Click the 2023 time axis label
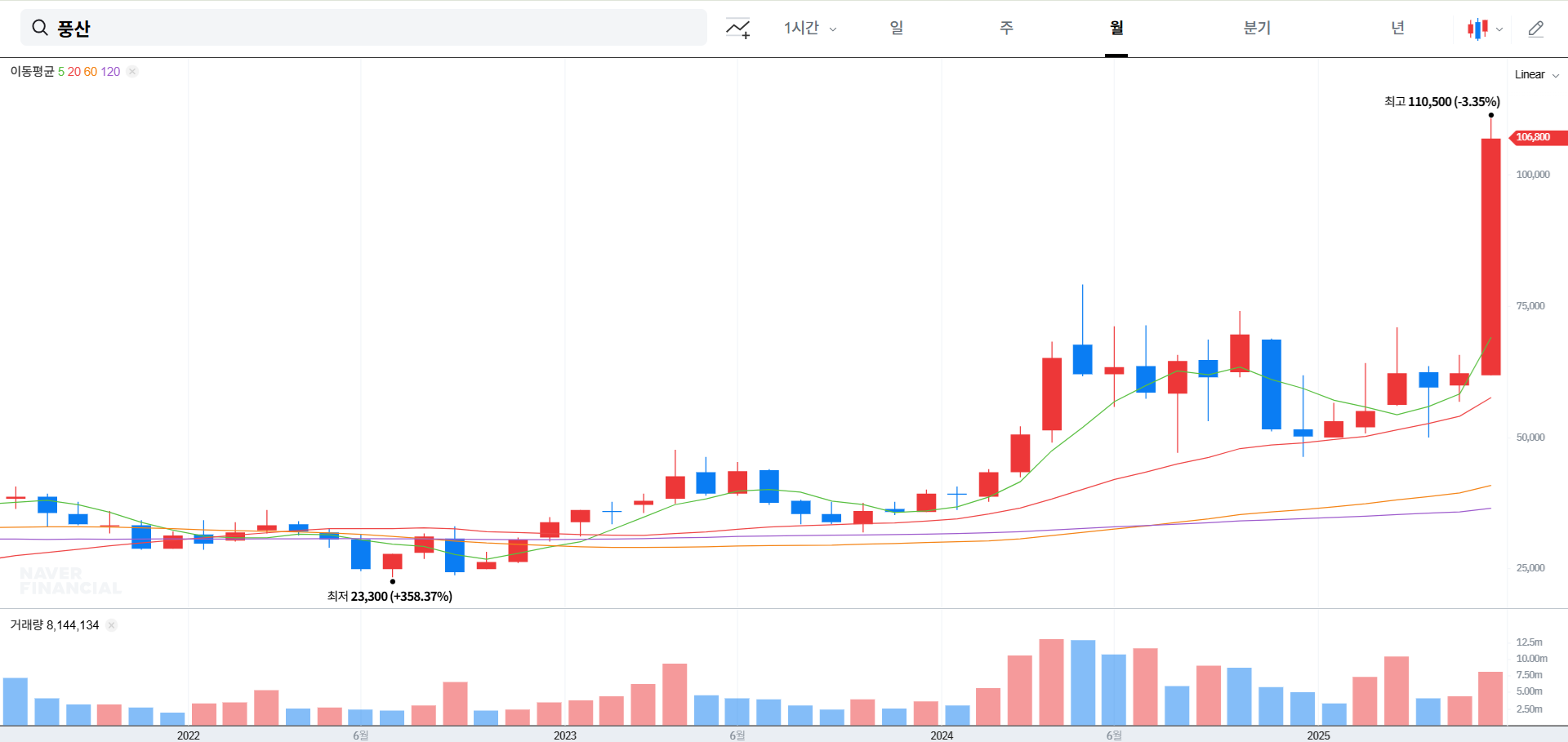 (x=565, y=735)
